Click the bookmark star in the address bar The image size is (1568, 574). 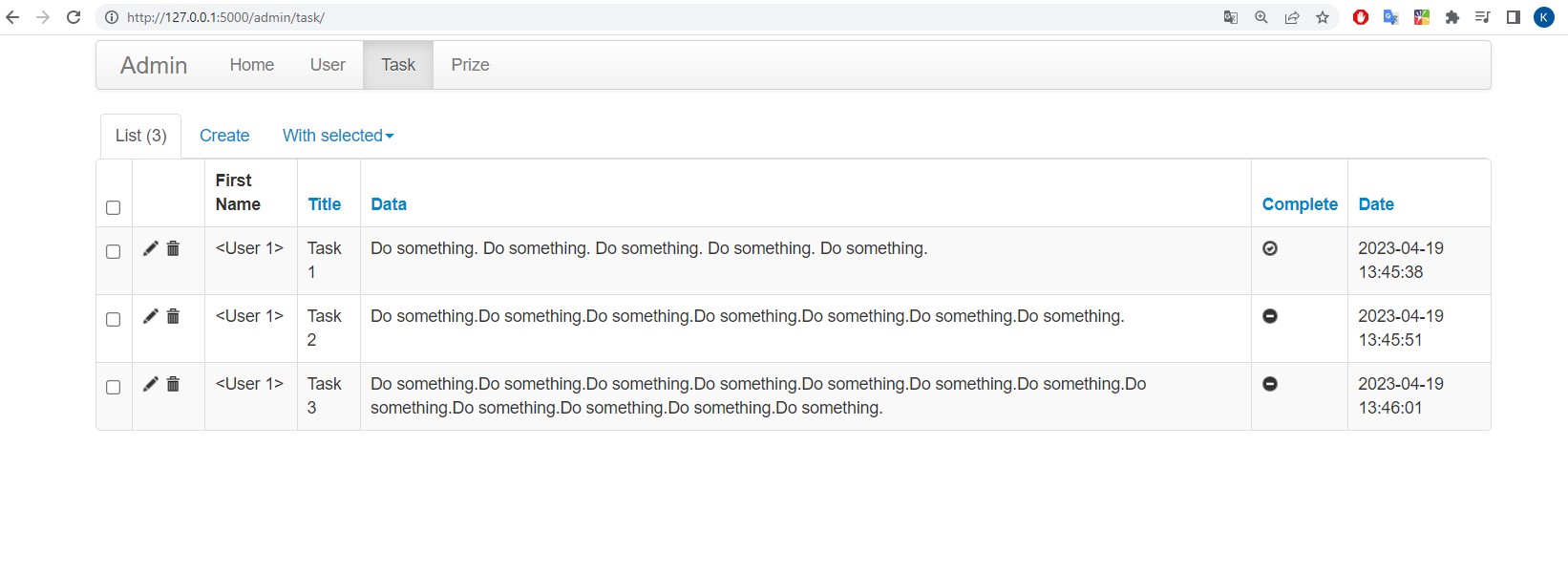tap(1323, 17)
